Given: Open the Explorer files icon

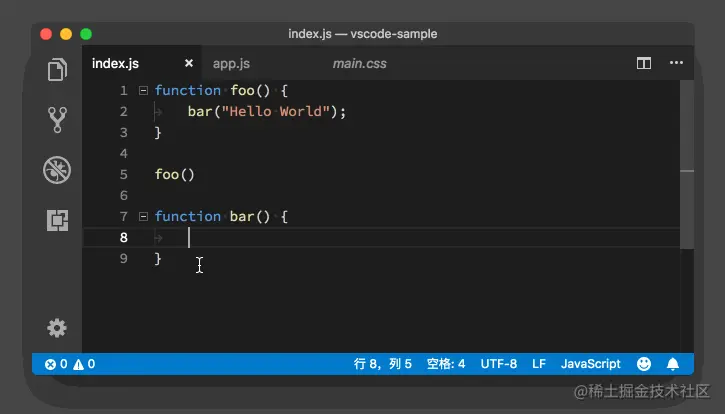Looking at the screenshot, I should pos(57,69).
